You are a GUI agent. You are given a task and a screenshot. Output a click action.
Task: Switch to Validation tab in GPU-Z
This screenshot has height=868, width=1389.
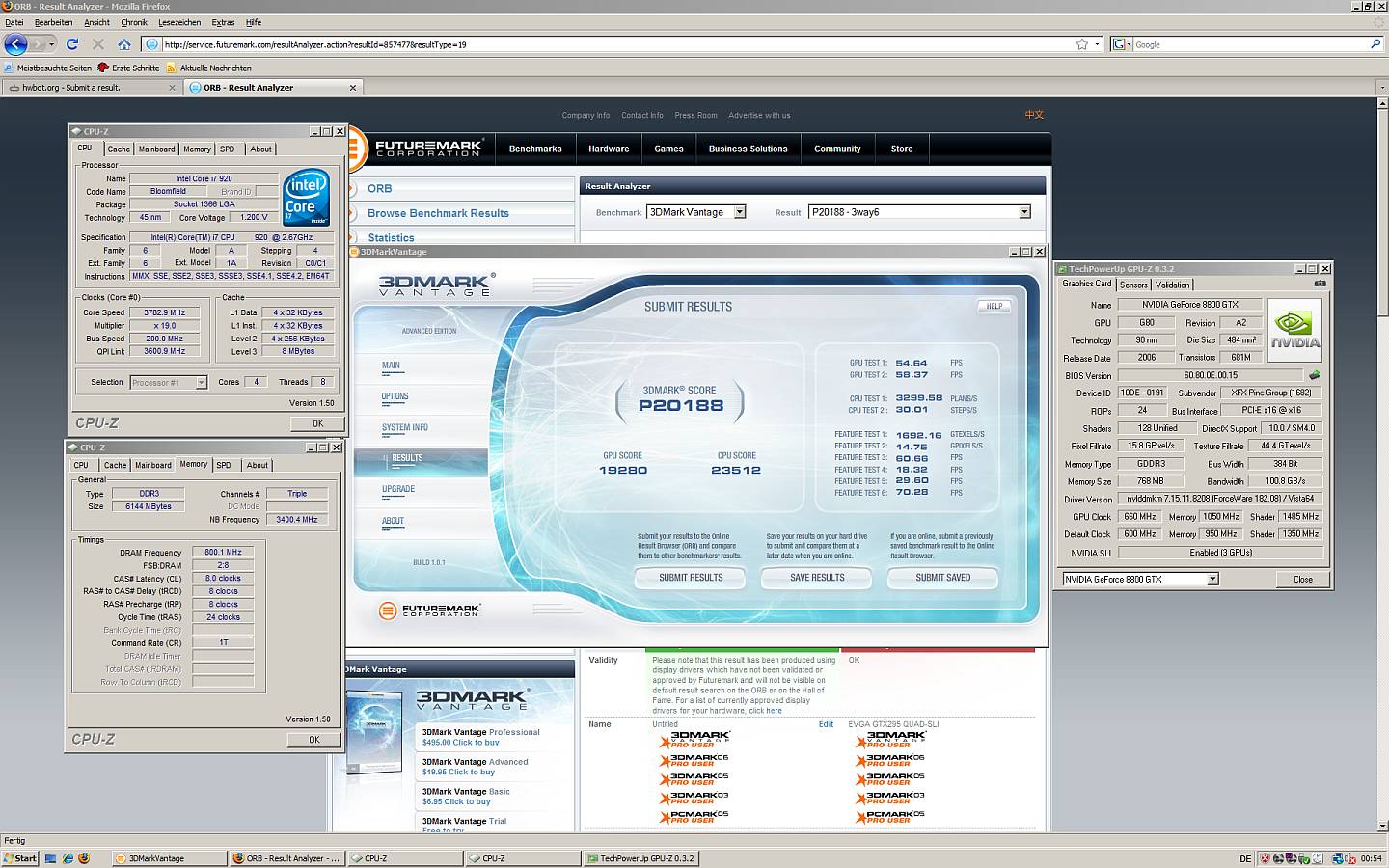pyautogui.click(x=1172, y=285)
